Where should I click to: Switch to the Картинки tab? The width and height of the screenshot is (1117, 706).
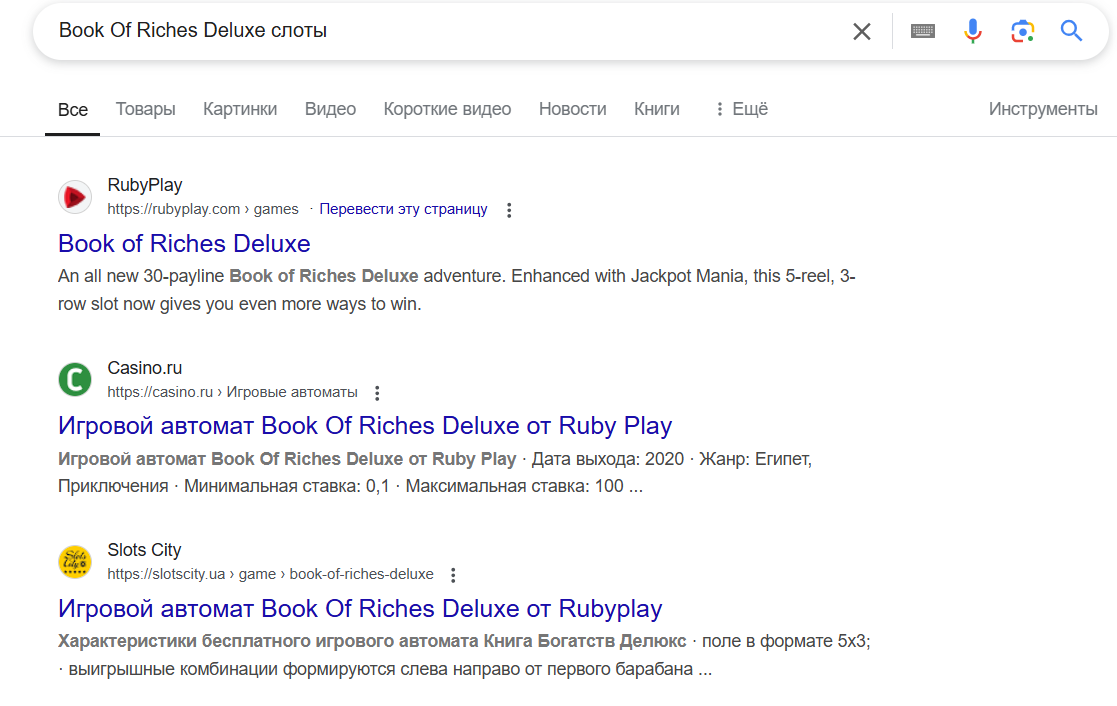click(x=240, y=109)
